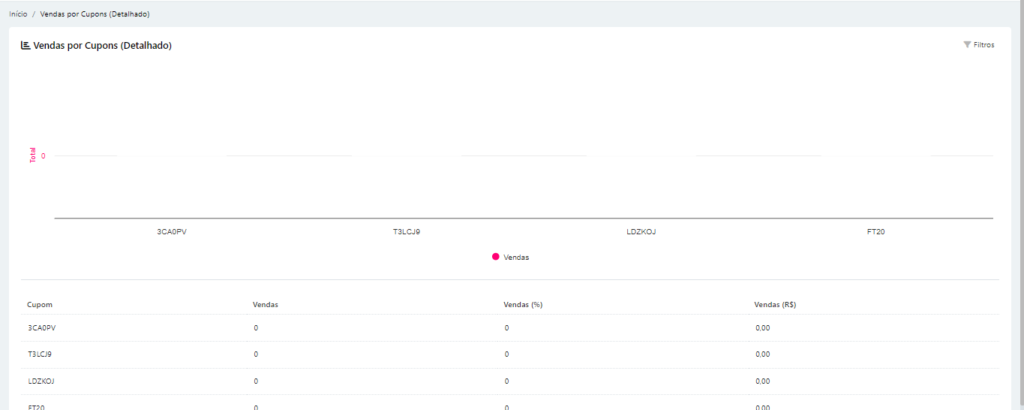This screenshot has width=1024, height=410.
Task: Click the 3CA0PV label on chart axis
Action: (172, 231)
